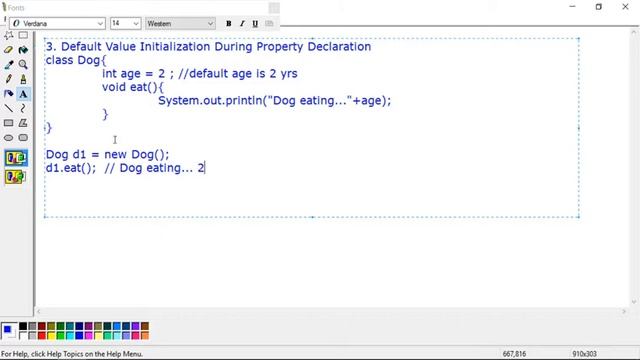Pick the yellow color swatch
This screenshot has height=360, width=640.
tap(51, 336)
